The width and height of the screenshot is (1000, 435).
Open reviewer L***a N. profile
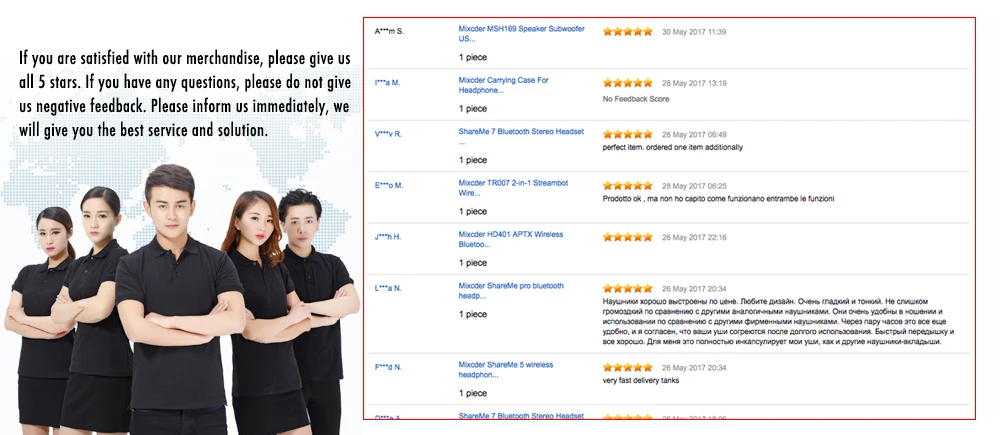pos(388,288)
